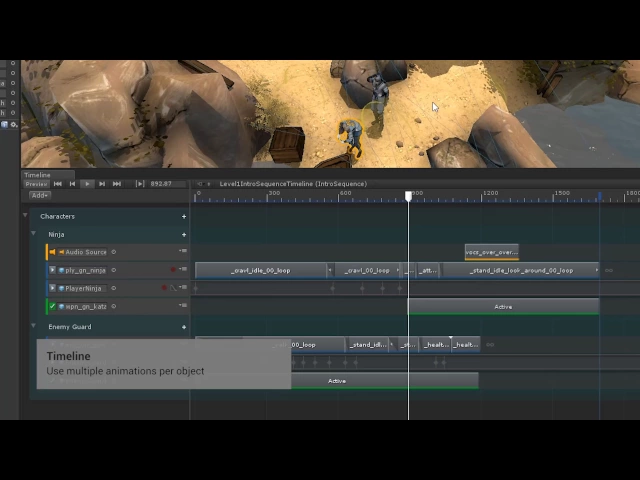
Task: Select the _stand_idle_look_around_00_loop clip
Action: click(521, 270)
